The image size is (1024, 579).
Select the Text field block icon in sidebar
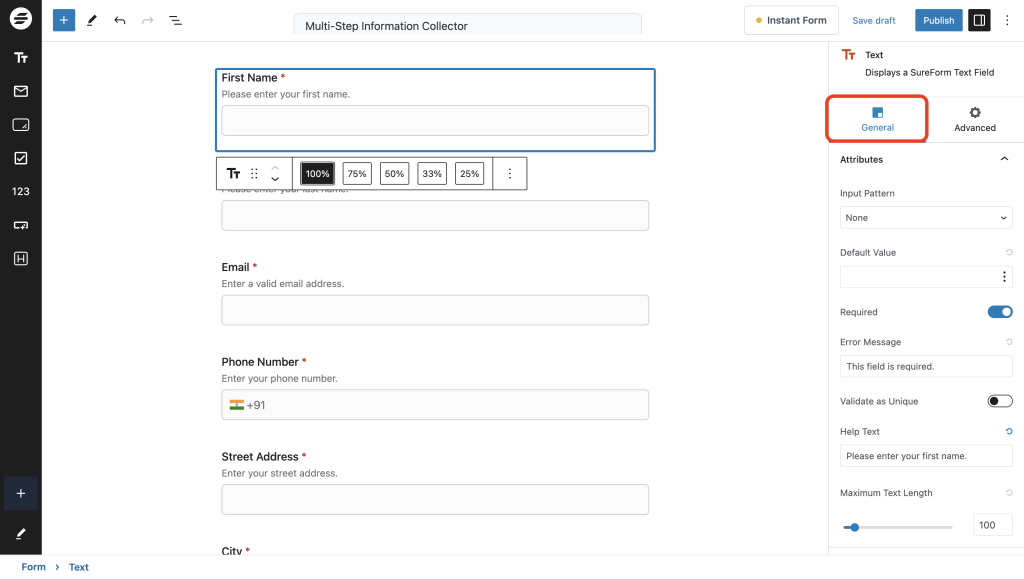20,58
